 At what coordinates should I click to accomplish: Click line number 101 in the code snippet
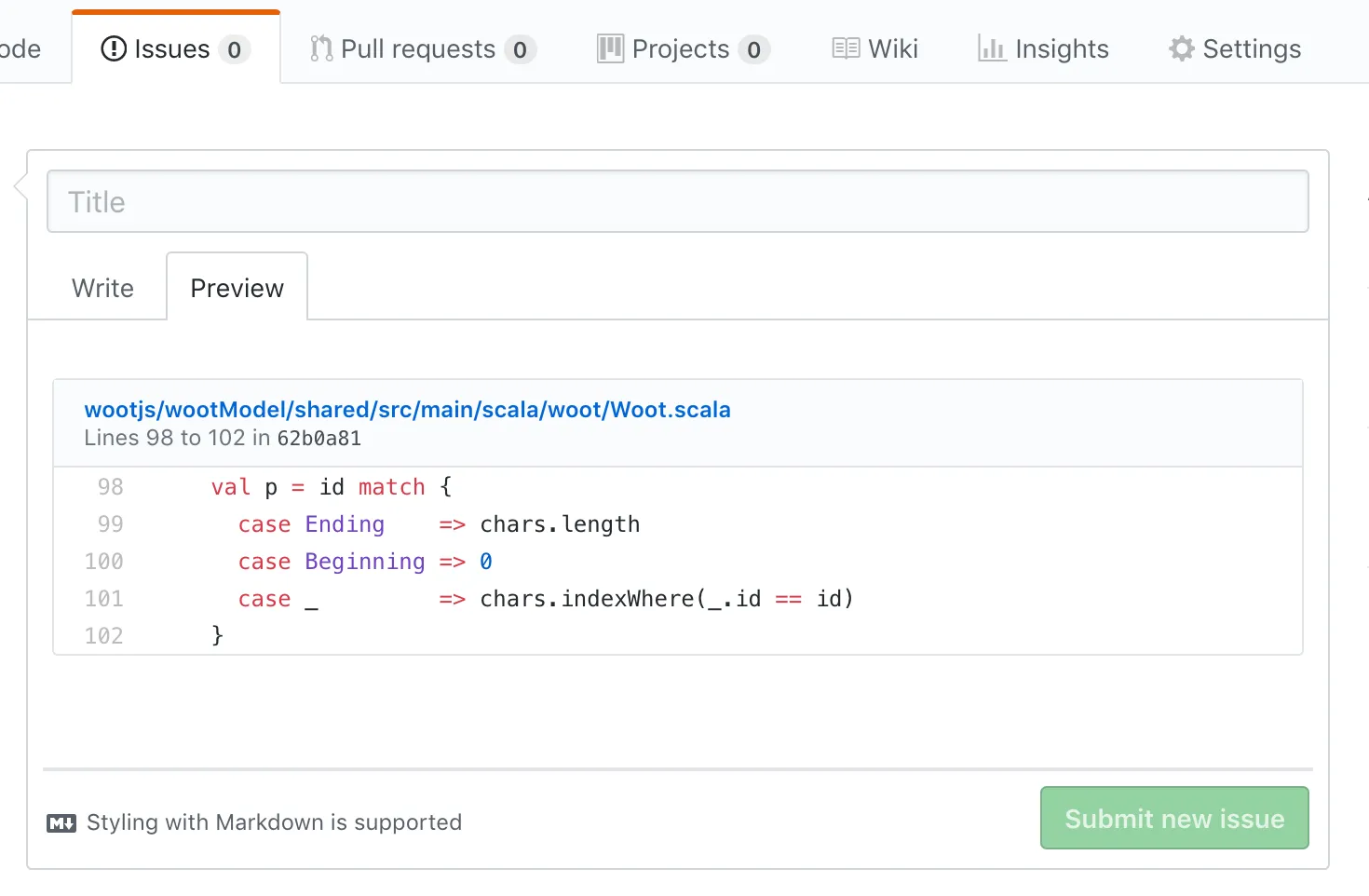(x=102, y=599)
